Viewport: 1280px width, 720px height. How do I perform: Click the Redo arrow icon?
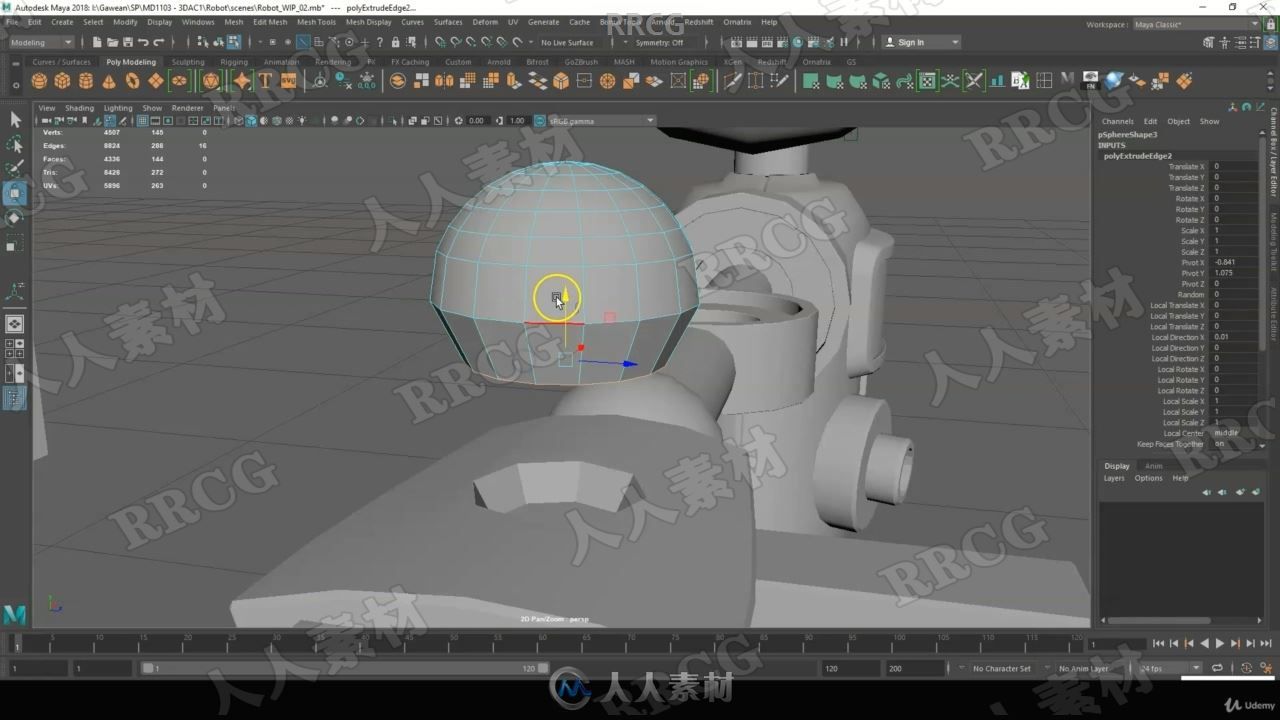(x=159, y=42)
